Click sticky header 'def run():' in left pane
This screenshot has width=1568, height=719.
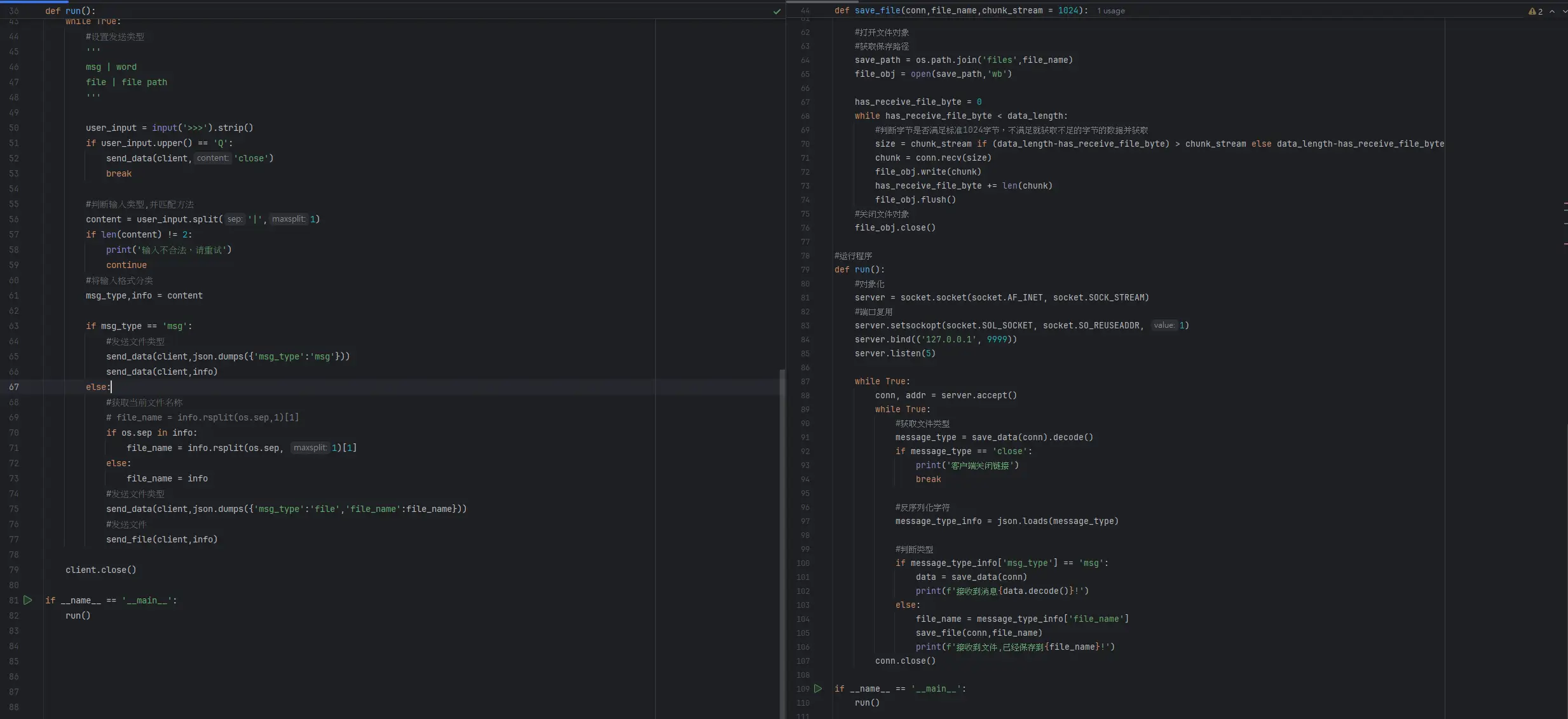click(x=70, y=11)
